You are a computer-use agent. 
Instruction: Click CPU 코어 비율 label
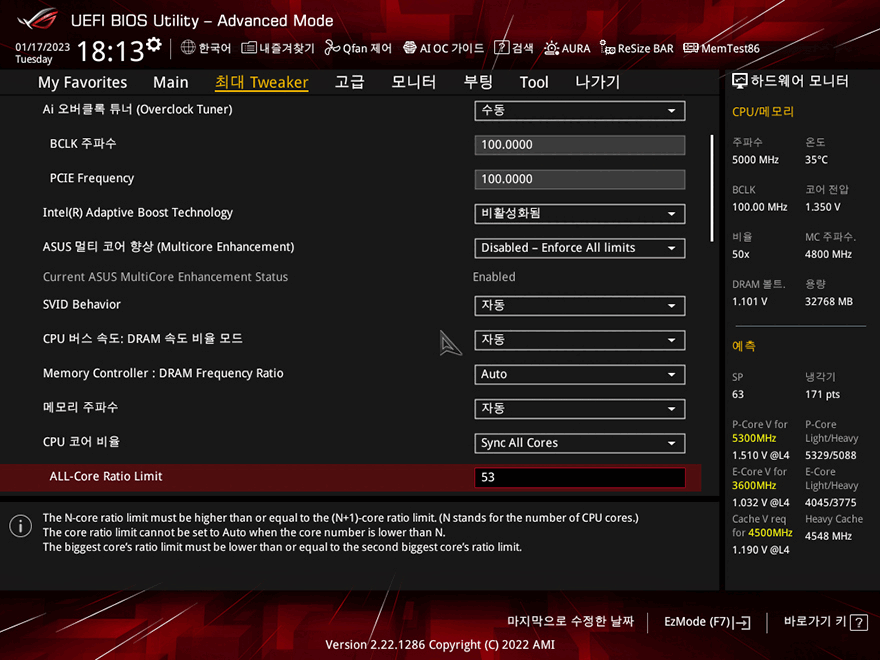(x=81, y=442)
